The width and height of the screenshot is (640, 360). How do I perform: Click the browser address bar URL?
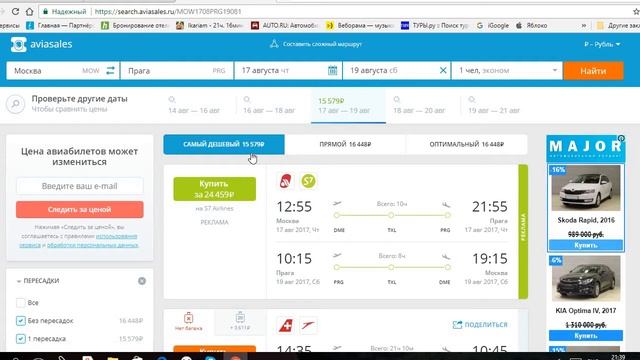168,11
